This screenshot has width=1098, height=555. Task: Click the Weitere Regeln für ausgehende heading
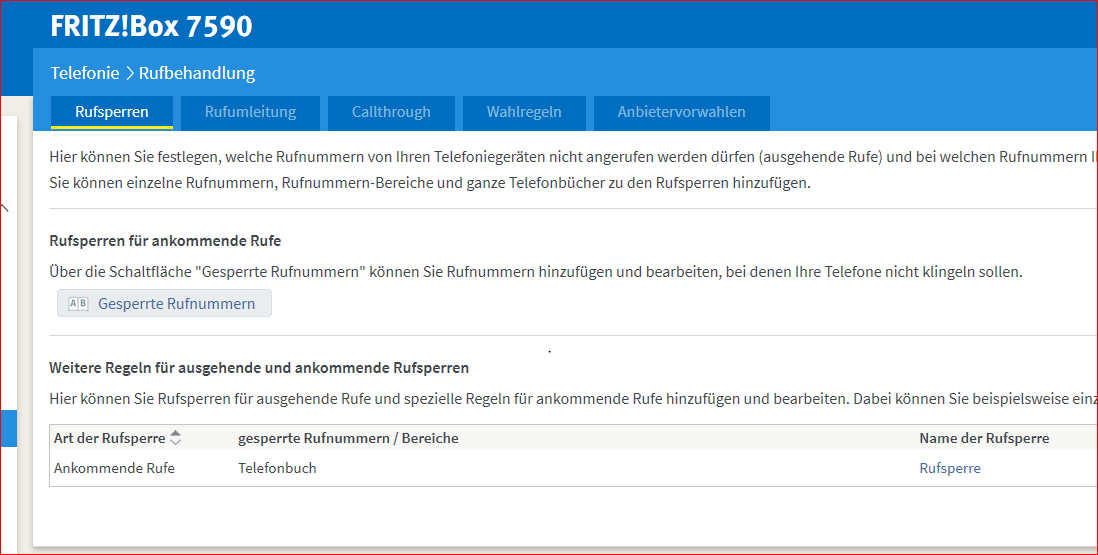point(259,368)
